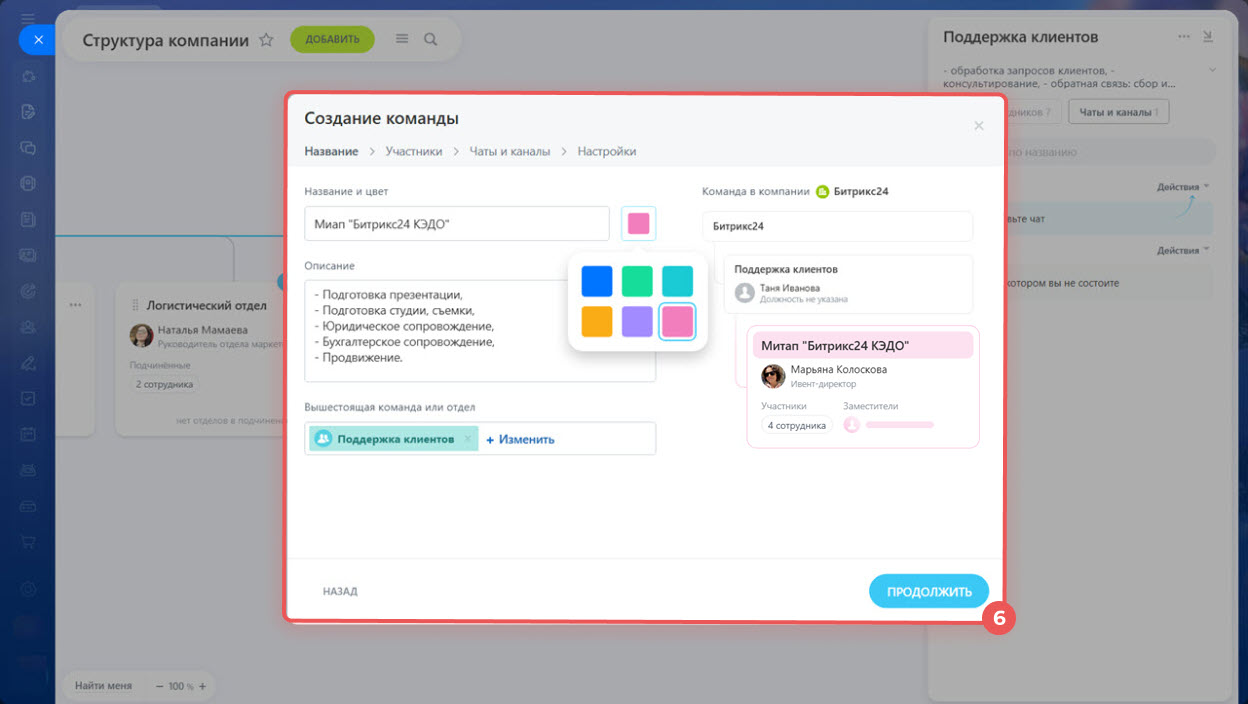Pick the purple color in the palette
Screen dimensions: 1248x704
pyautogui.click(x=637, y=322)
